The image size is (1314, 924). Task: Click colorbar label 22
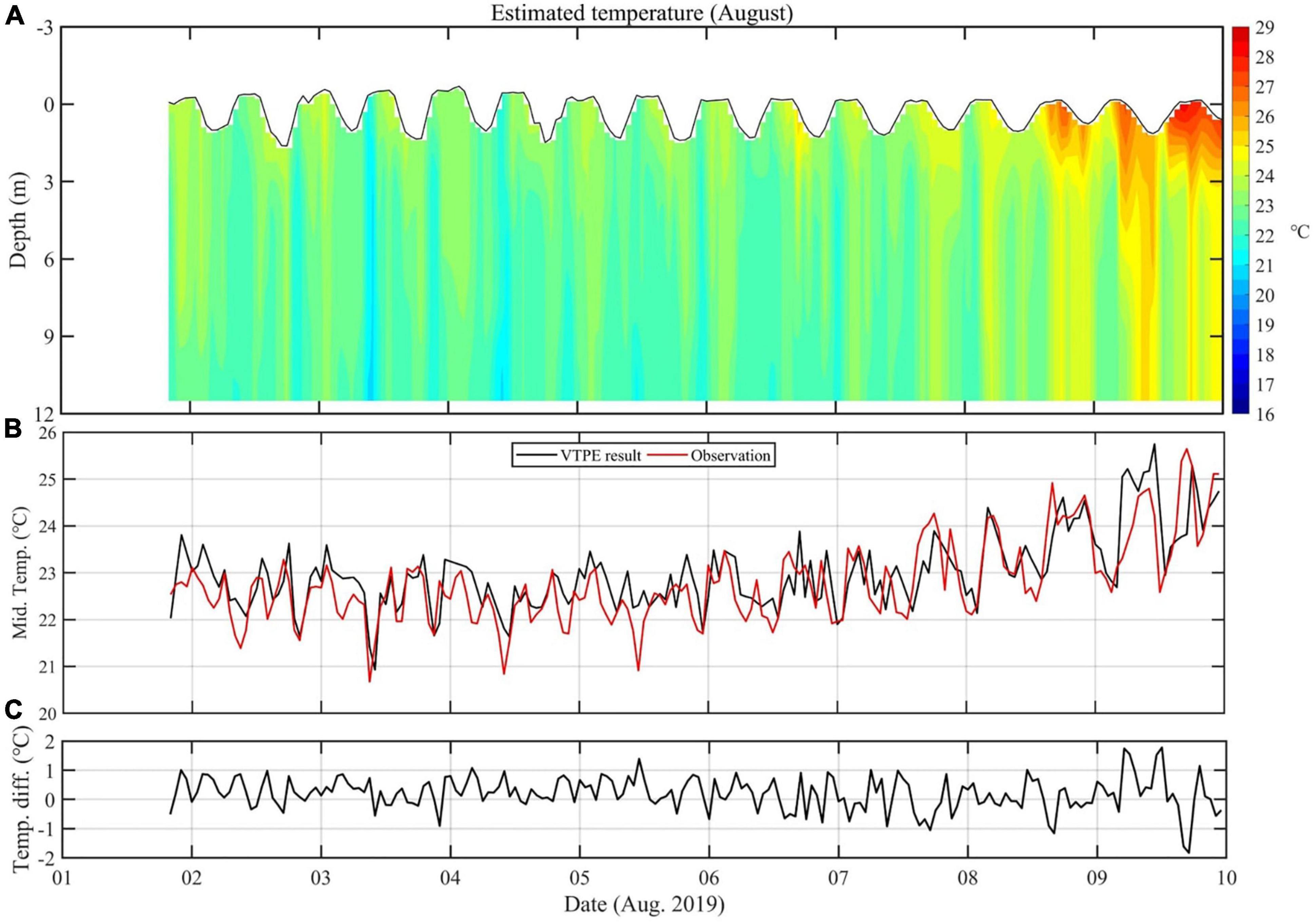click(x=1265, y=236)
